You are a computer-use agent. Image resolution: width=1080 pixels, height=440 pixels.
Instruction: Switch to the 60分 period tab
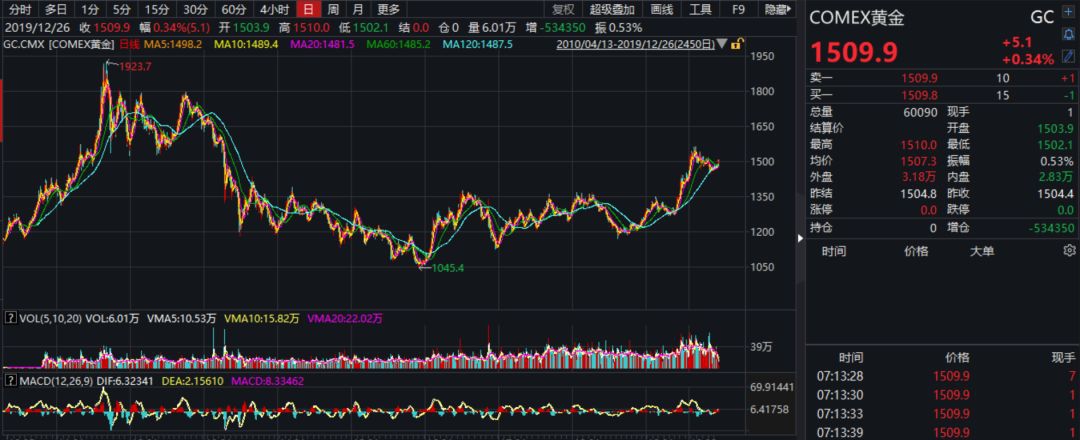tap(233, 9)
